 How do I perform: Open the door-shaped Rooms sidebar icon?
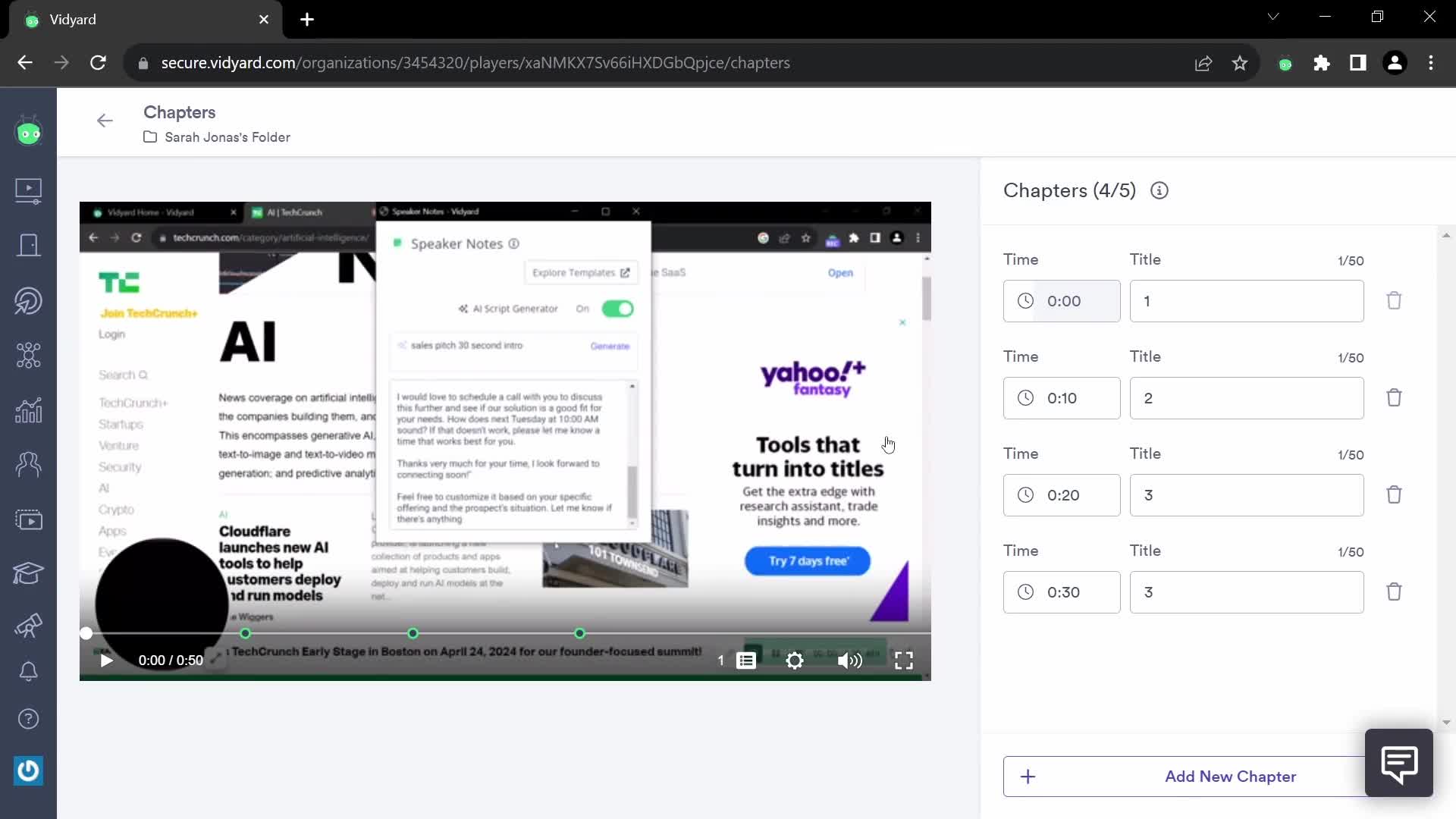coord(28,245)
